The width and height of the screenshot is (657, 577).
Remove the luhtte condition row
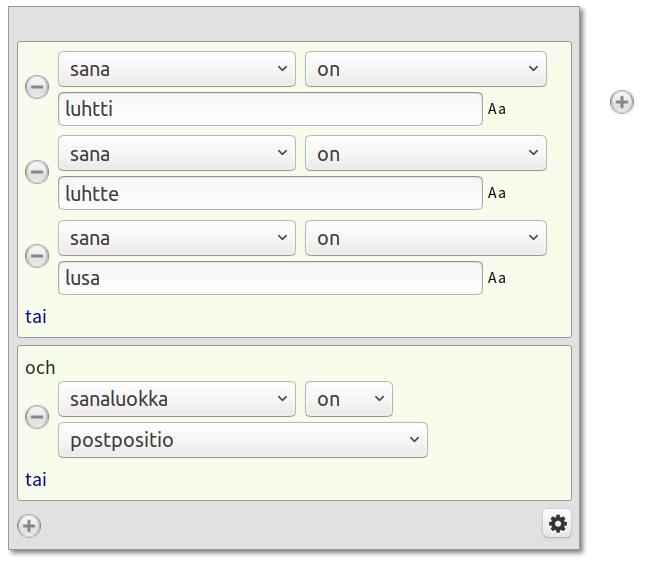click(x=37, y=172)
